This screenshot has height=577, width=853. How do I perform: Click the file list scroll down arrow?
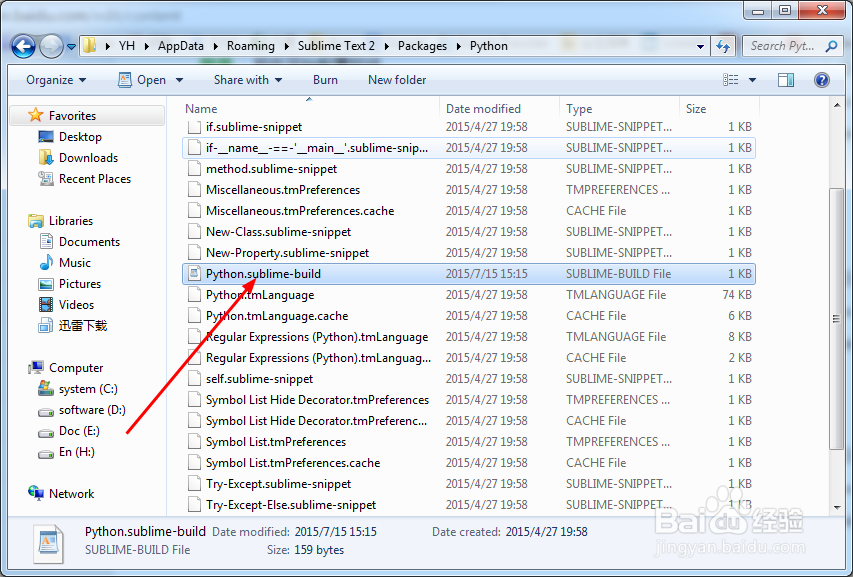coord(837,507)
